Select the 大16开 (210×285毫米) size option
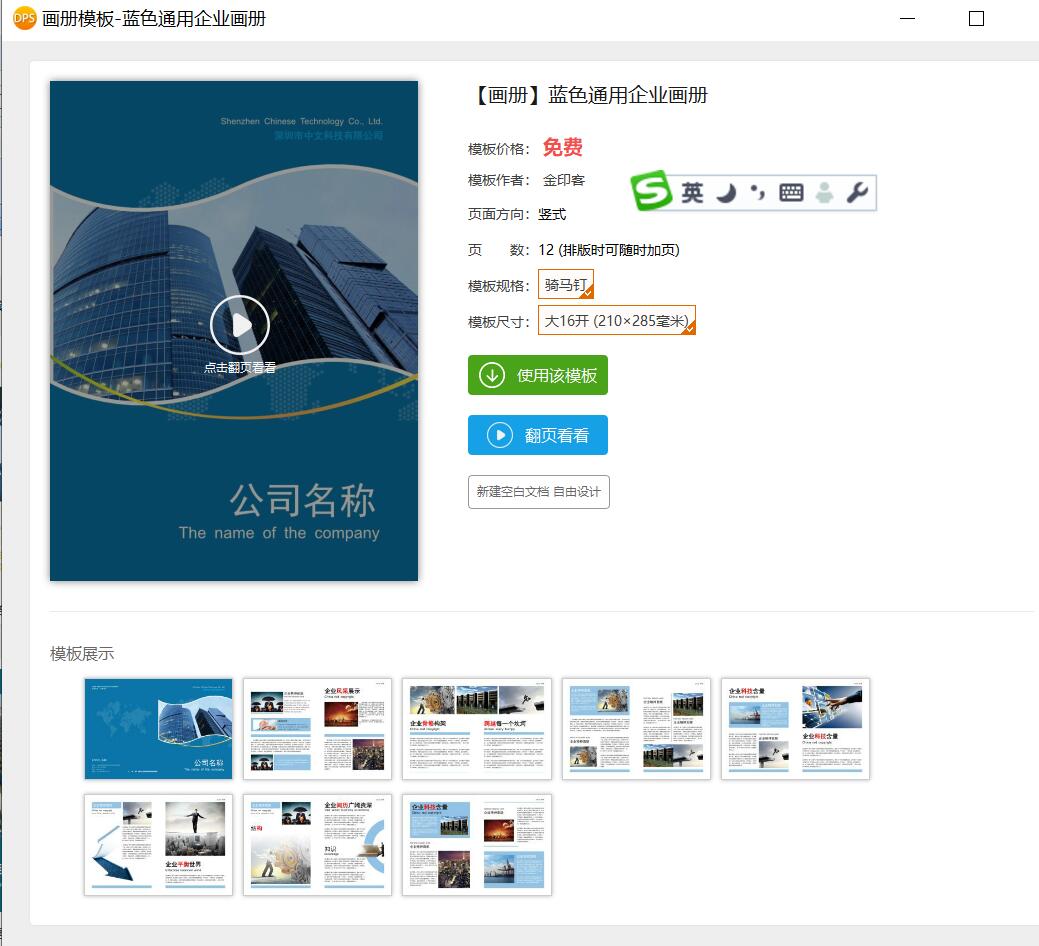Screen dimensions: 1039x946 (x=617, y=320)
